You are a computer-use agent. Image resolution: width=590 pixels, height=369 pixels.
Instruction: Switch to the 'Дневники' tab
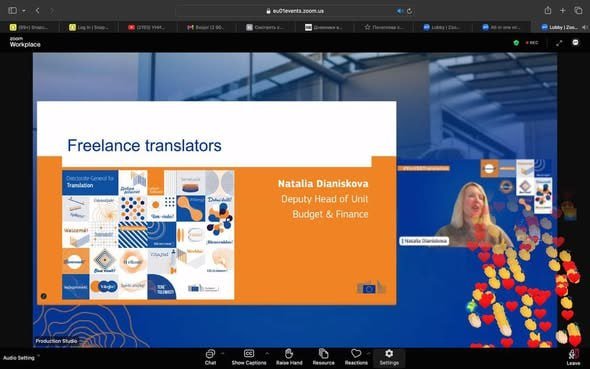tap(324, 27)
